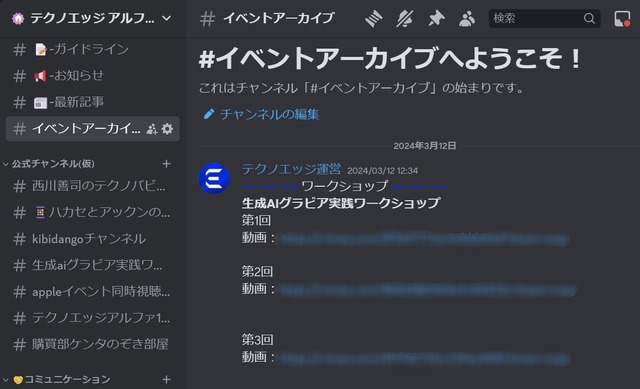This screenshot has height=389, width=640.
Task: Open the ハカセとアックンの... channel
Action: pos(93,212)
